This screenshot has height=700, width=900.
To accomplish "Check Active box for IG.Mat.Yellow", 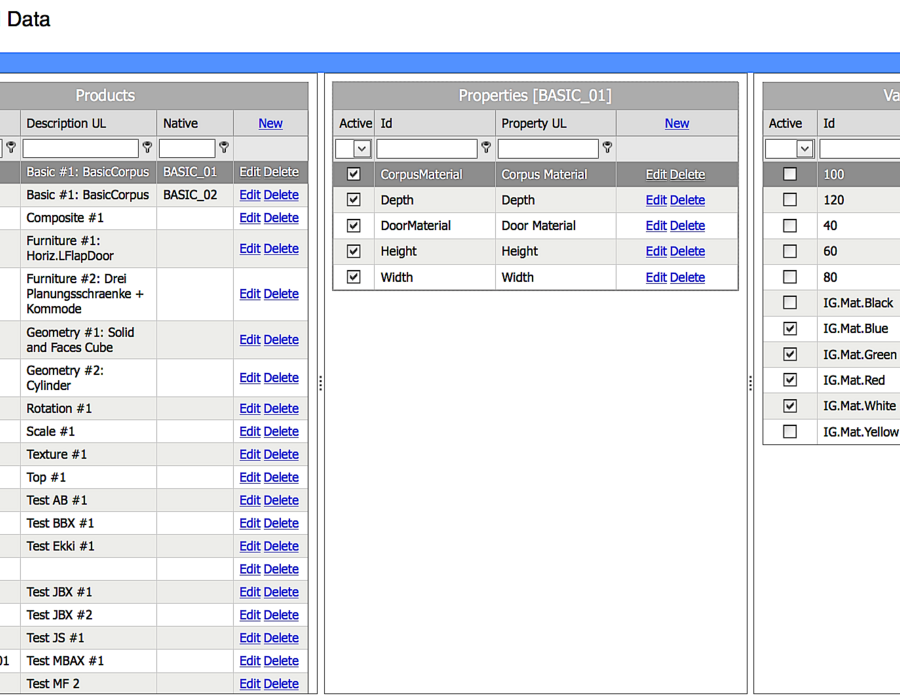I will pos(790,431).
